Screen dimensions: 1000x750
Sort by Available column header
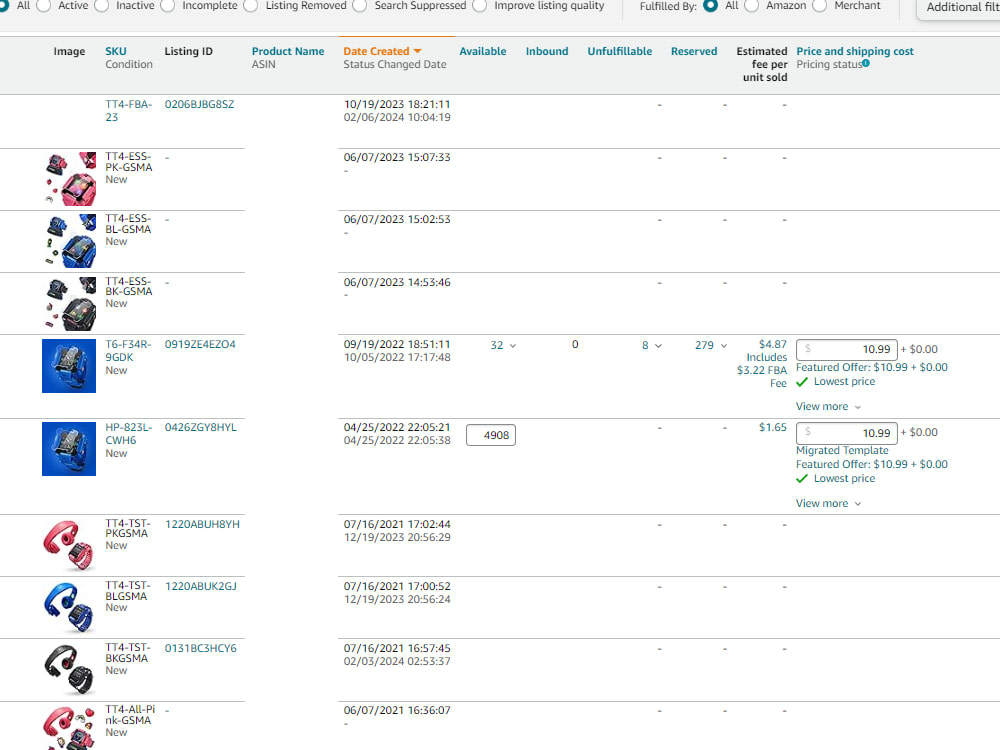483,51
